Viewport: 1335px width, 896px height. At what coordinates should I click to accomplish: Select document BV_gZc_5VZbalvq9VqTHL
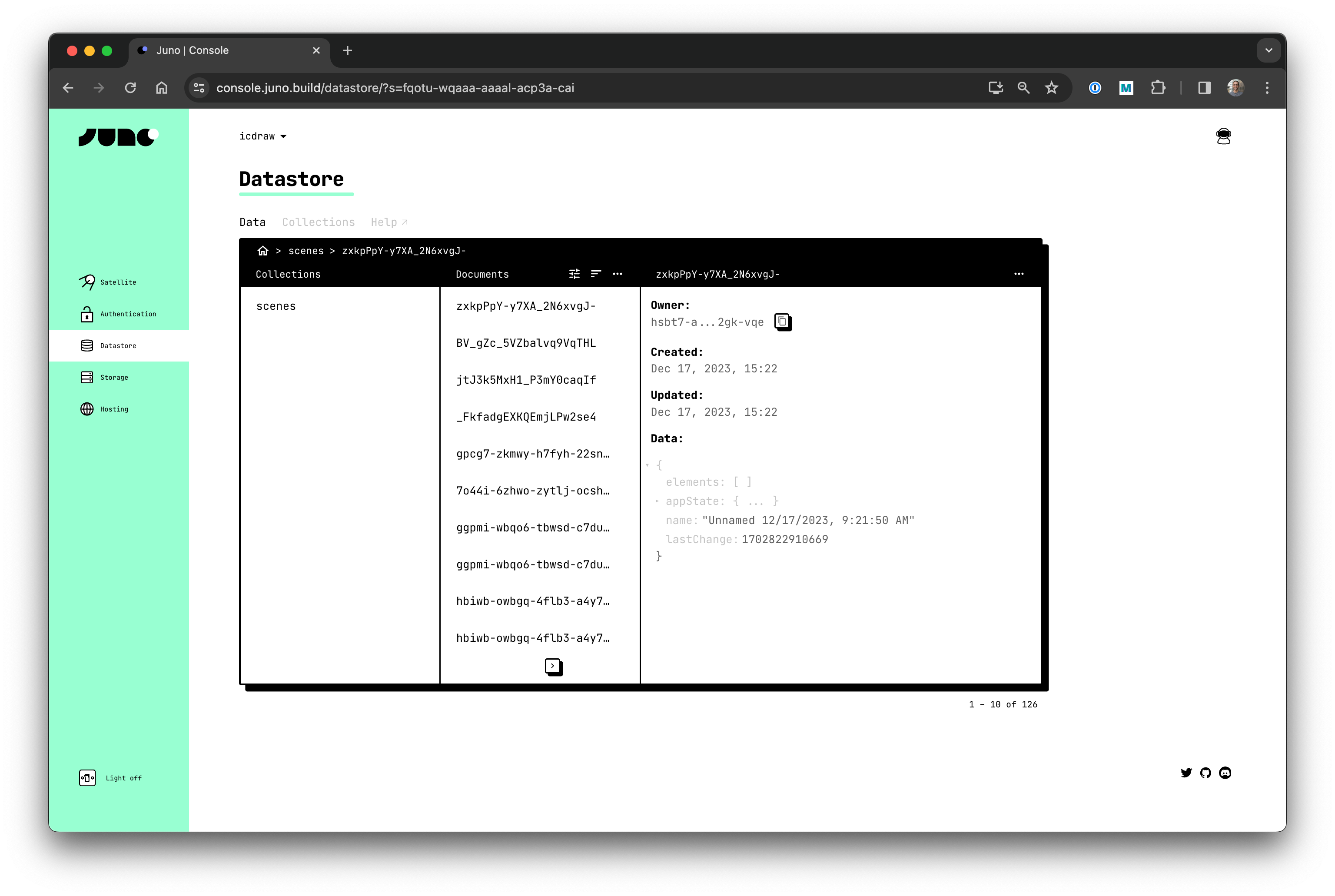[526, 343]
